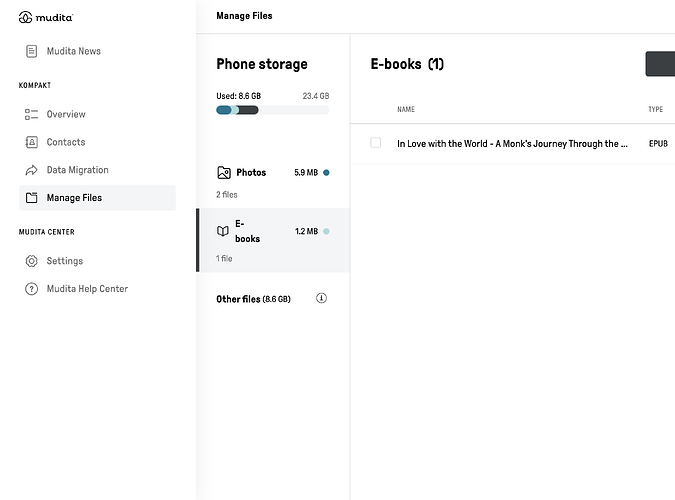Click the Phone storage heading
The height and width of the screenshot is (500, 675).
[262, 64]
